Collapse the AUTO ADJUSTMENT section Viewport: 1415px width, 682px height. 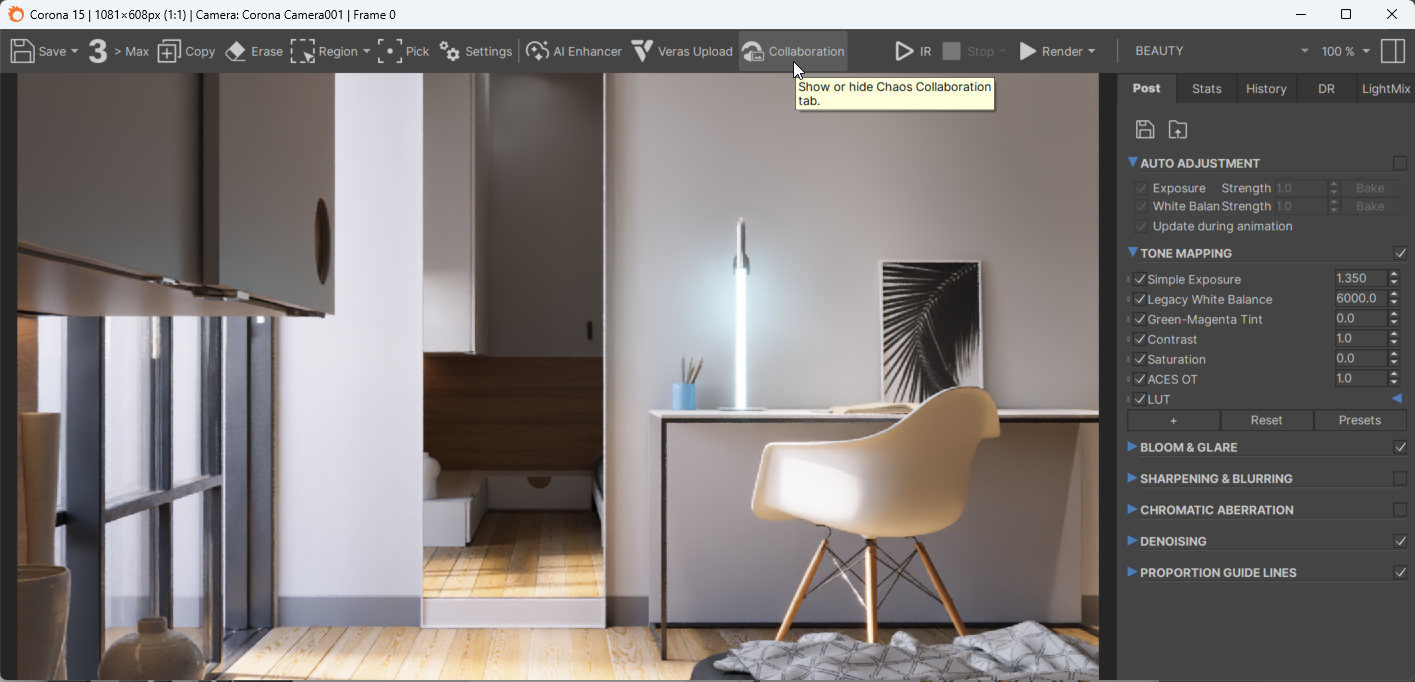click(1133, 162)
